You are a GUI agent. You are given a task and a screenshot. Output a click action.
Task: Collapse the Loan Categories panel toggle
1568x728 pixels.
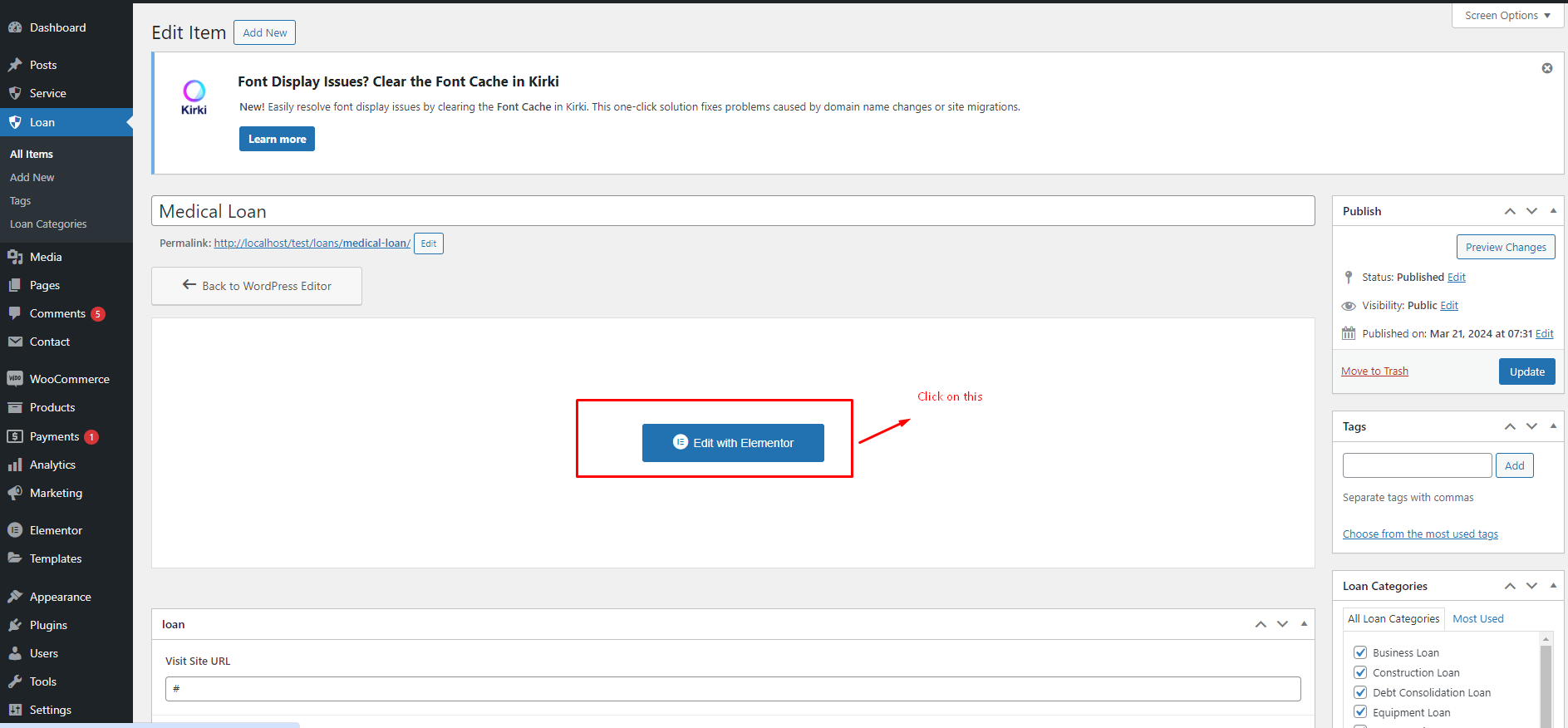1553,586
